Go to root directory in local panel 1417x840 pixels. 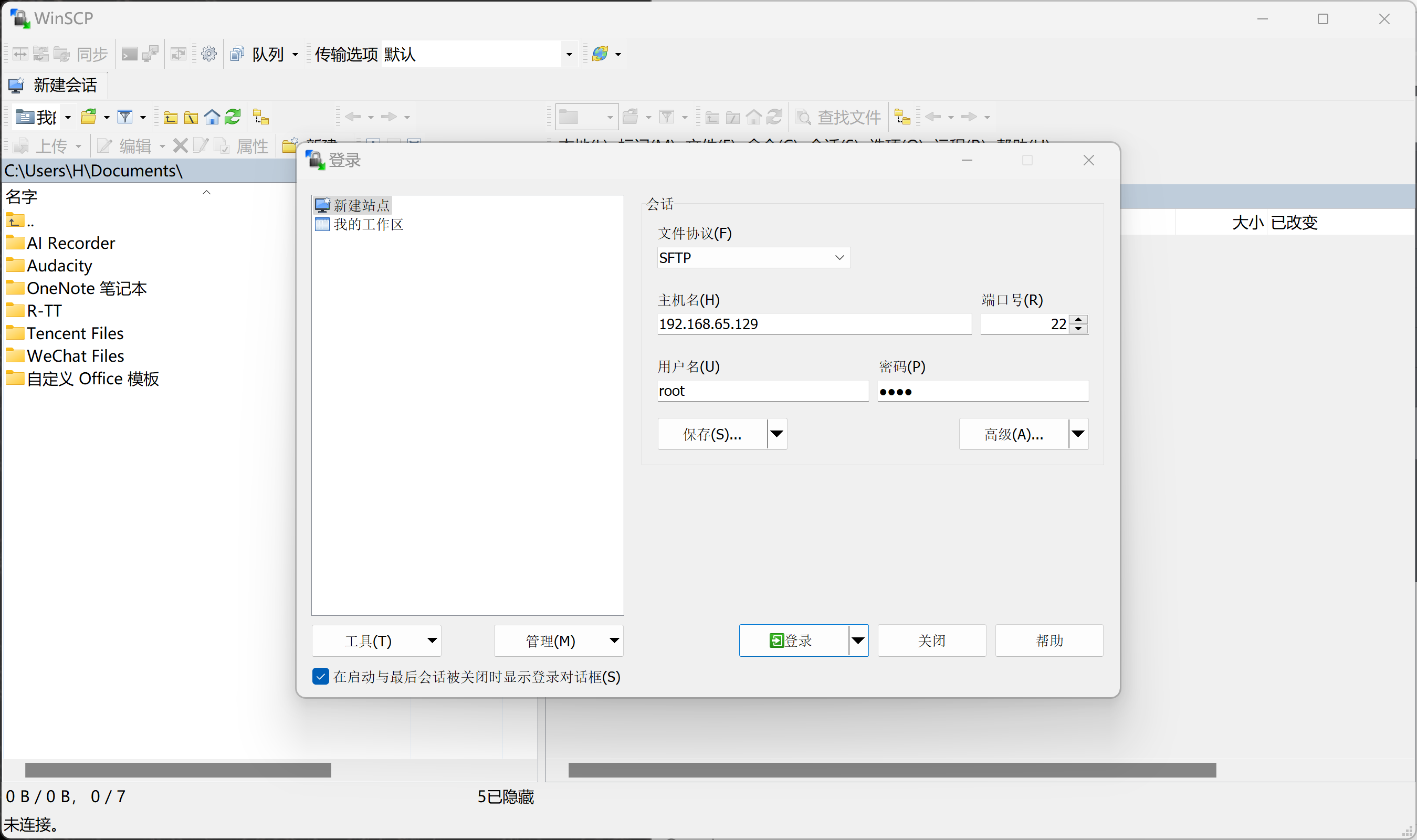pyautogui.click(x=191, y=117)
